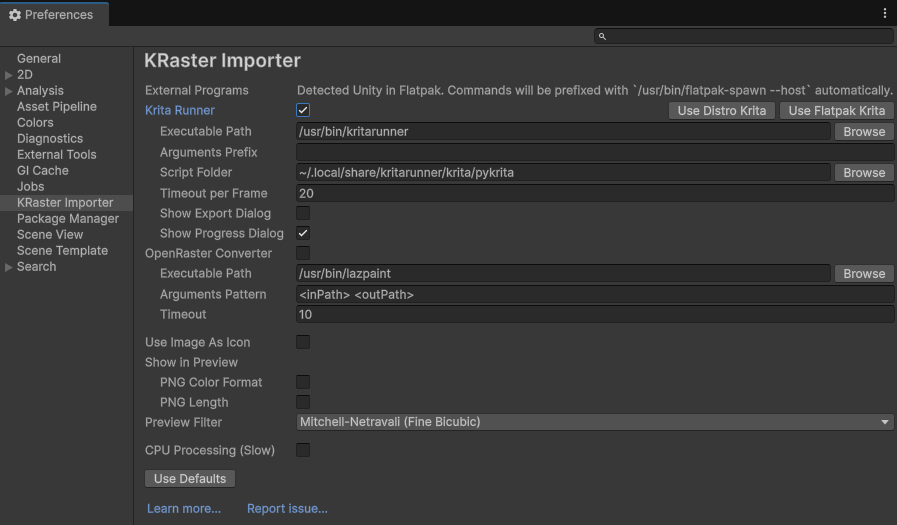Browse for Script Folder

click(x=864, y=173)
